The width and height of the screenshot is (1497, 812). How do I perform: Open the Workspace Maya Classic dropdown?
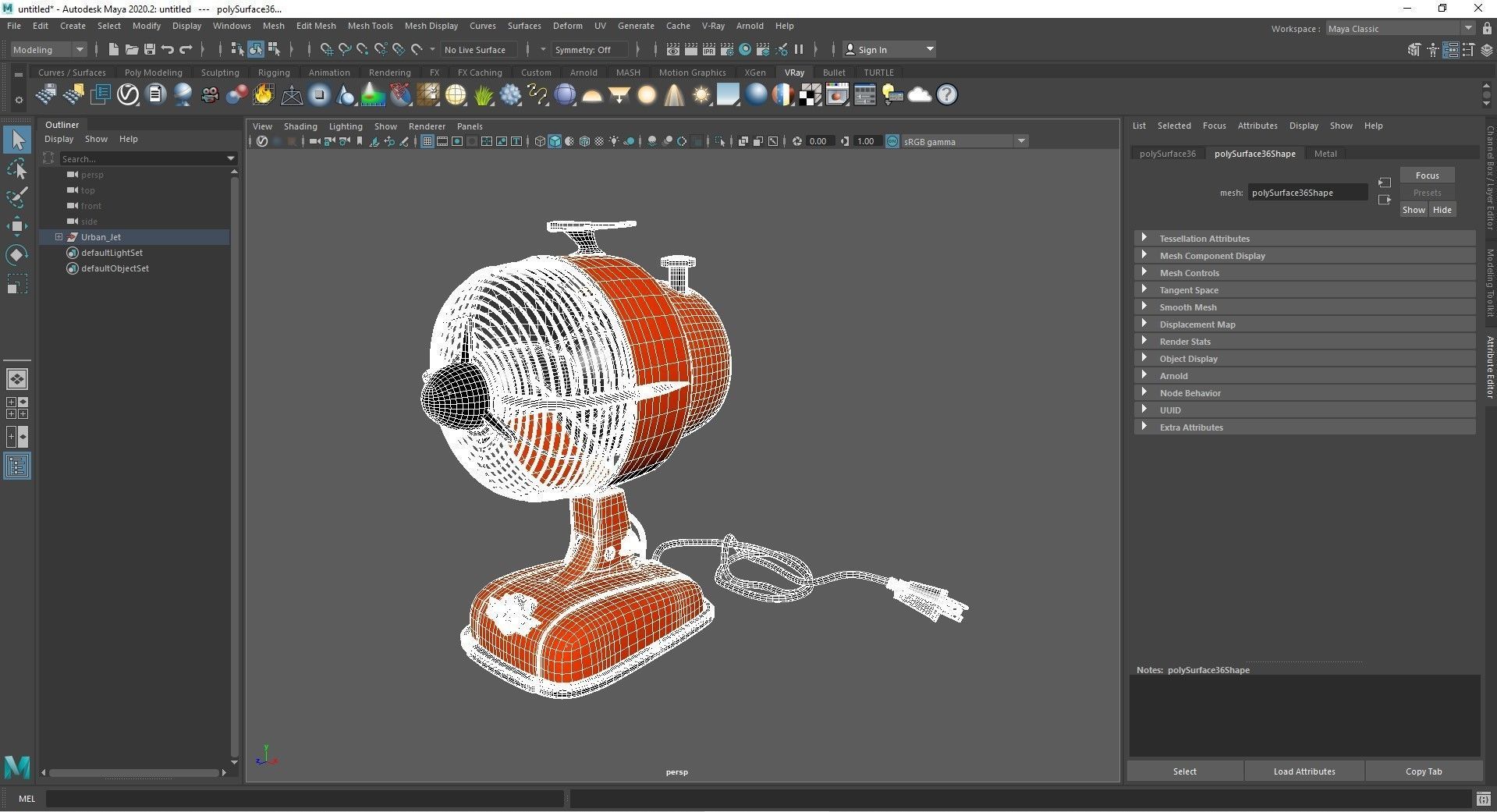pos(1400,29)
